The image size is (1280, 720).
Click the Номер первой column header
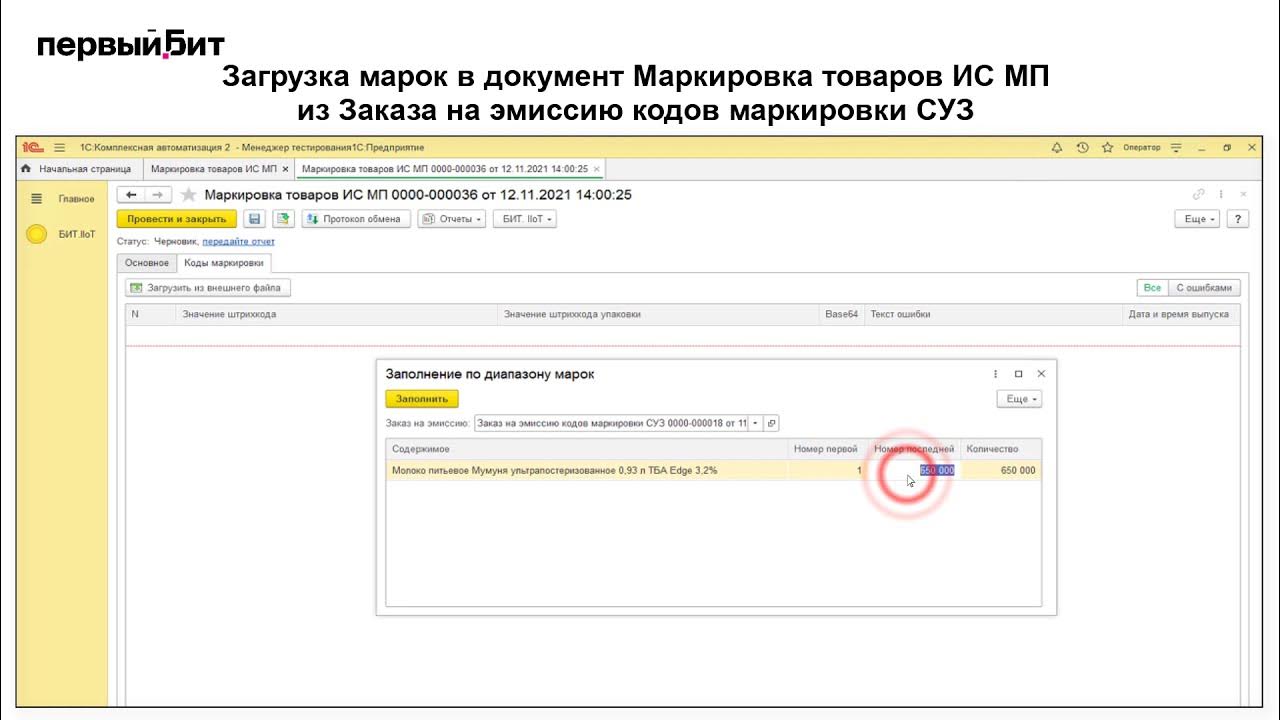826,449
